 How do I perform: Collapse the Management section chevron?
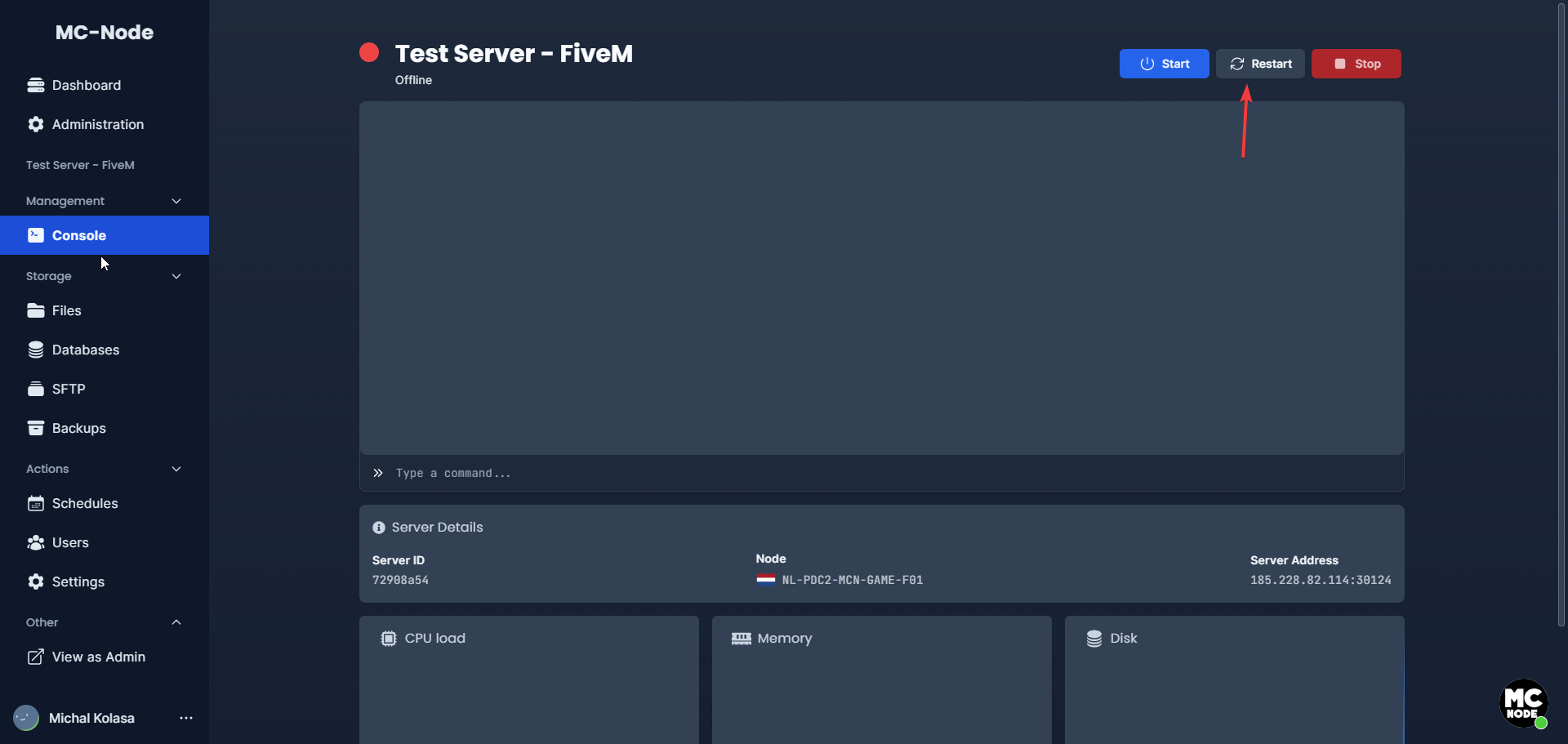(176, 201)
